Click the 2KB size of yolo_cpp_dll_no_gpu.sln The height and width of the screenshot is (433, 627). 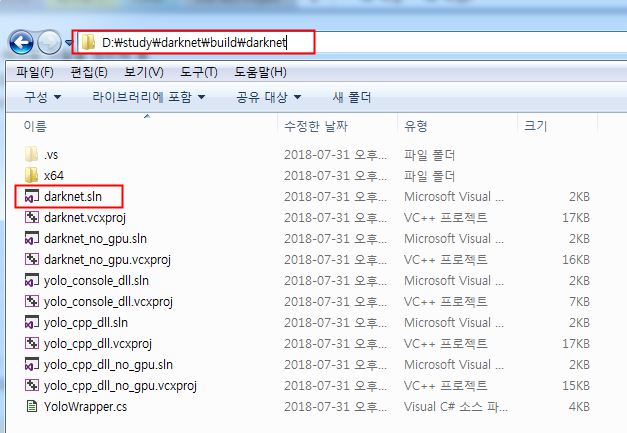[x=579, y=364]
